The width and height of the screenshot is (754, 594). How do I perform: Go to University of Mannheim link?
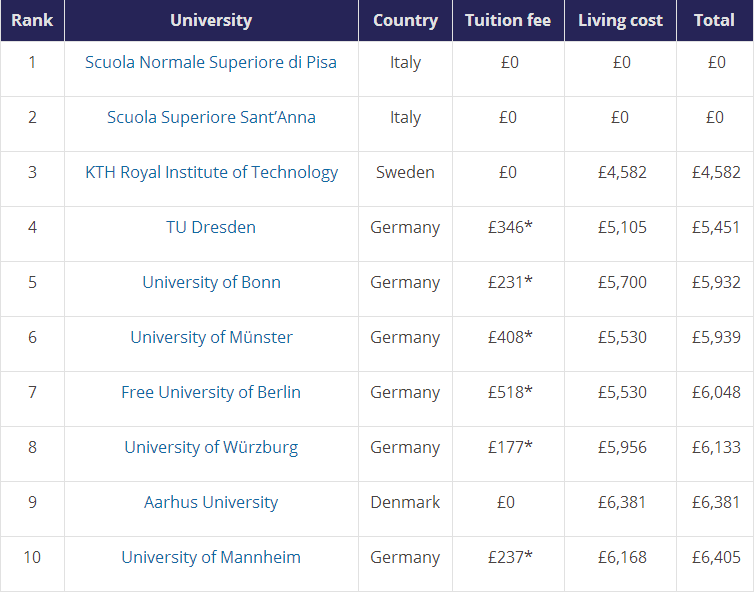pyautogui.click(x=211, y=557)
